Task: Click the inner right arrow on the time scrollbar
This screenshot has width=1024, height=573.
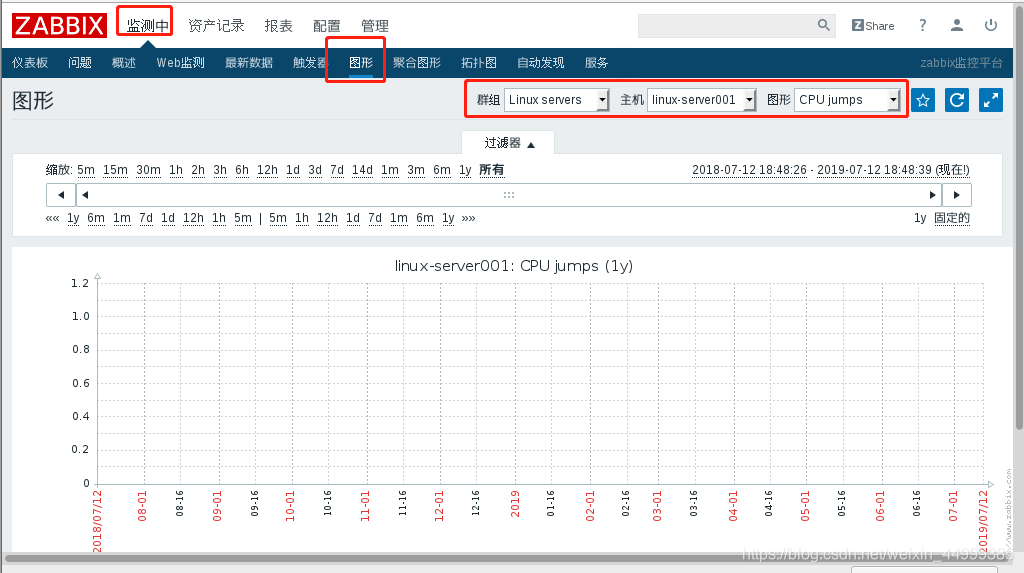Action: click(x=933, y=195)
